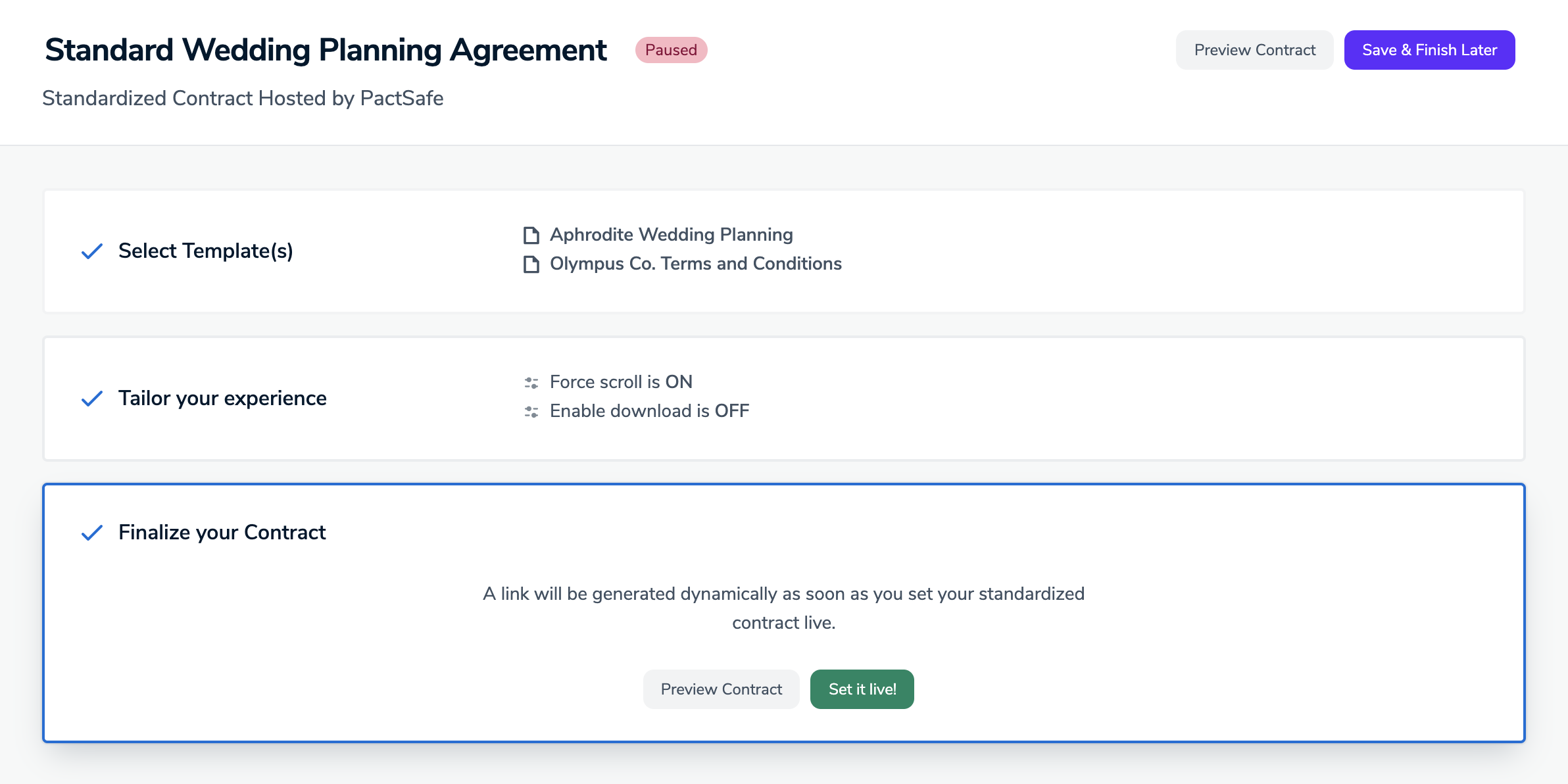Click Preview Contract in the Finalize section
Viewport: 1568px width, 784px height.
pos(721,689)
